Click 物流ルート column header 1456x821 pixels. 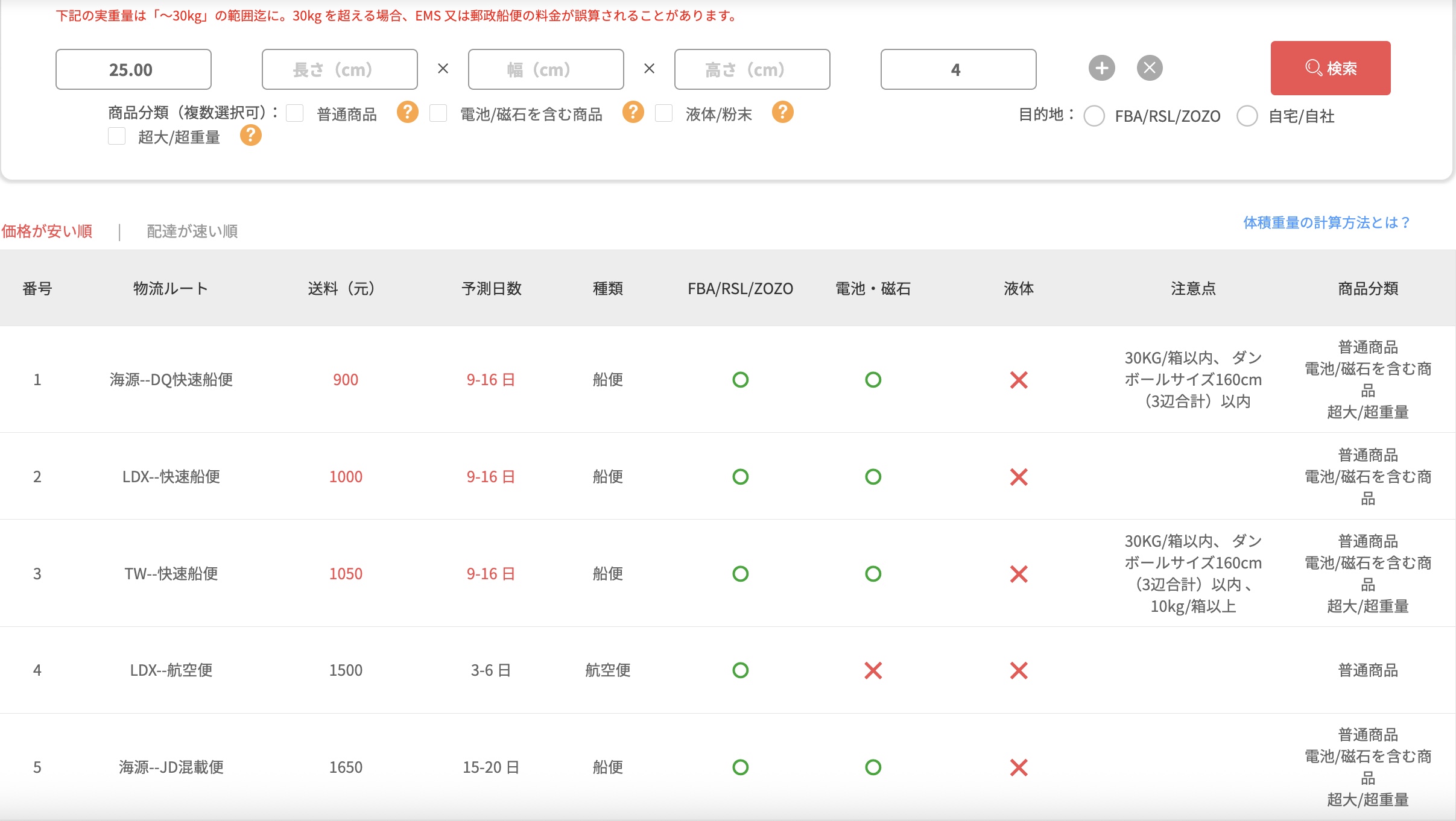click(x=171, y=289)
